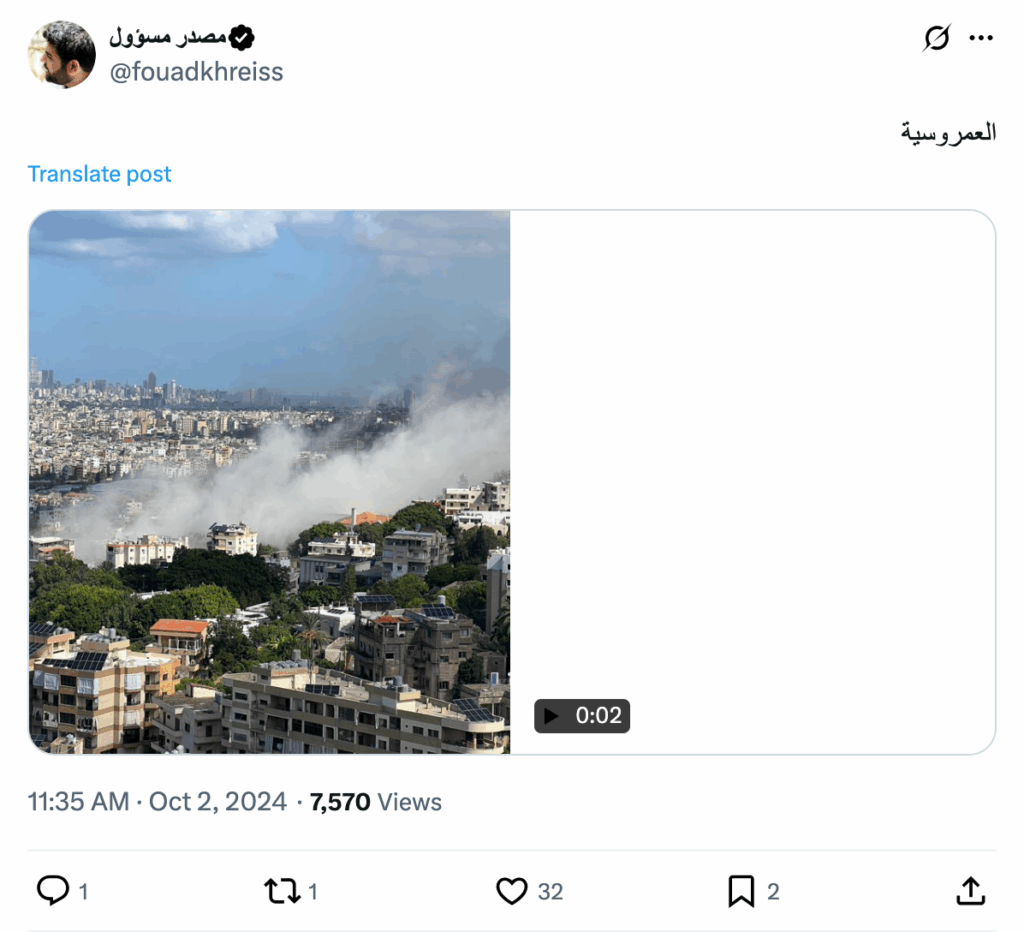Click the like count 32
The image size is (1024, 932).
[x=550, y=891]
